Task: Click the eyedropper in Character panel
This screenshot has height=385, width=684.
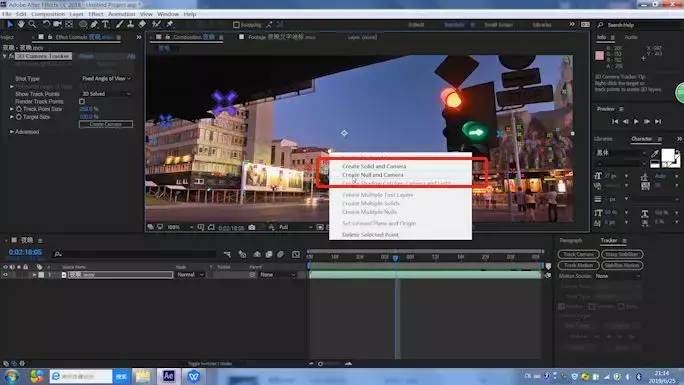Action: click(655, 153)
